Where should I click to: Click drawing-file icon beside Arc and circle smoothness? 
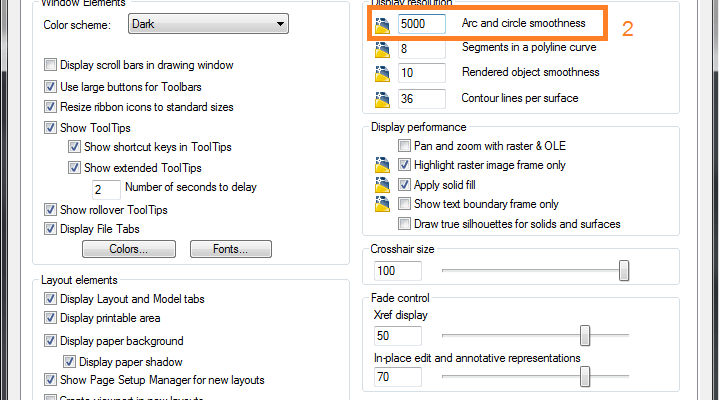tap(382, 26)
